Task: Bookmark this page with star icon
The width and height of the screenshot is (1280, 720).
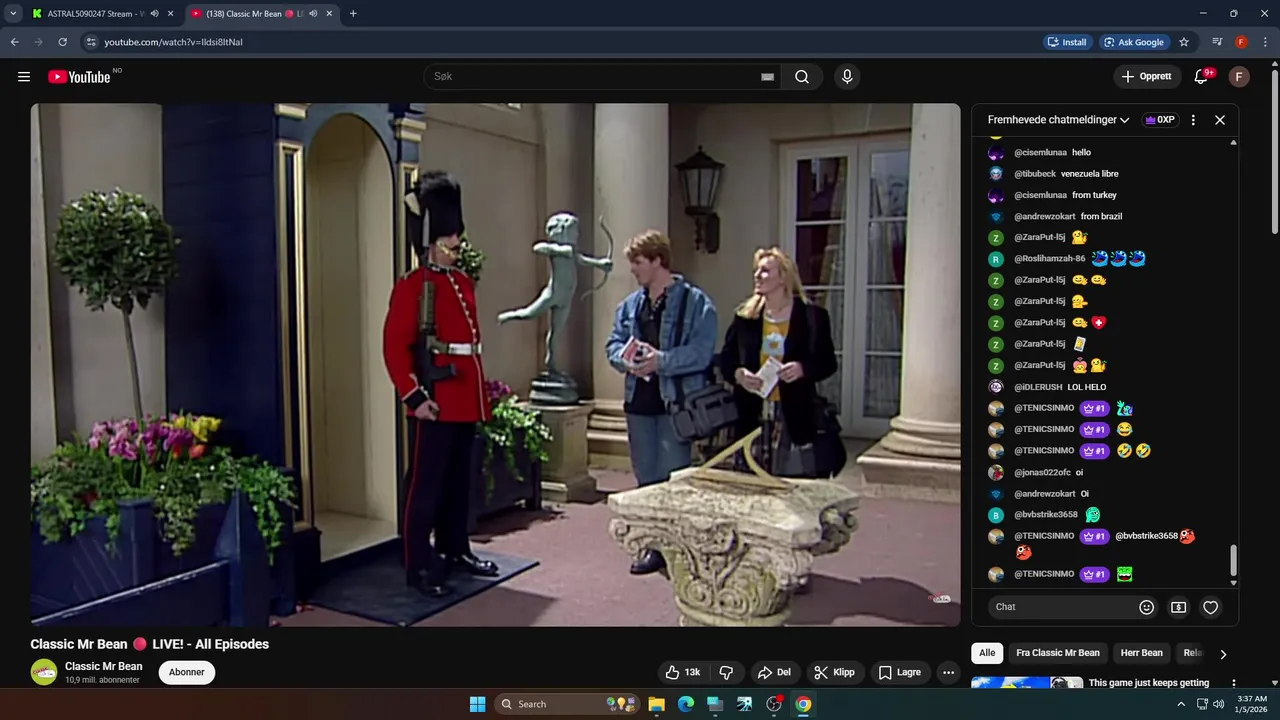Action: tap(1184, 42)
